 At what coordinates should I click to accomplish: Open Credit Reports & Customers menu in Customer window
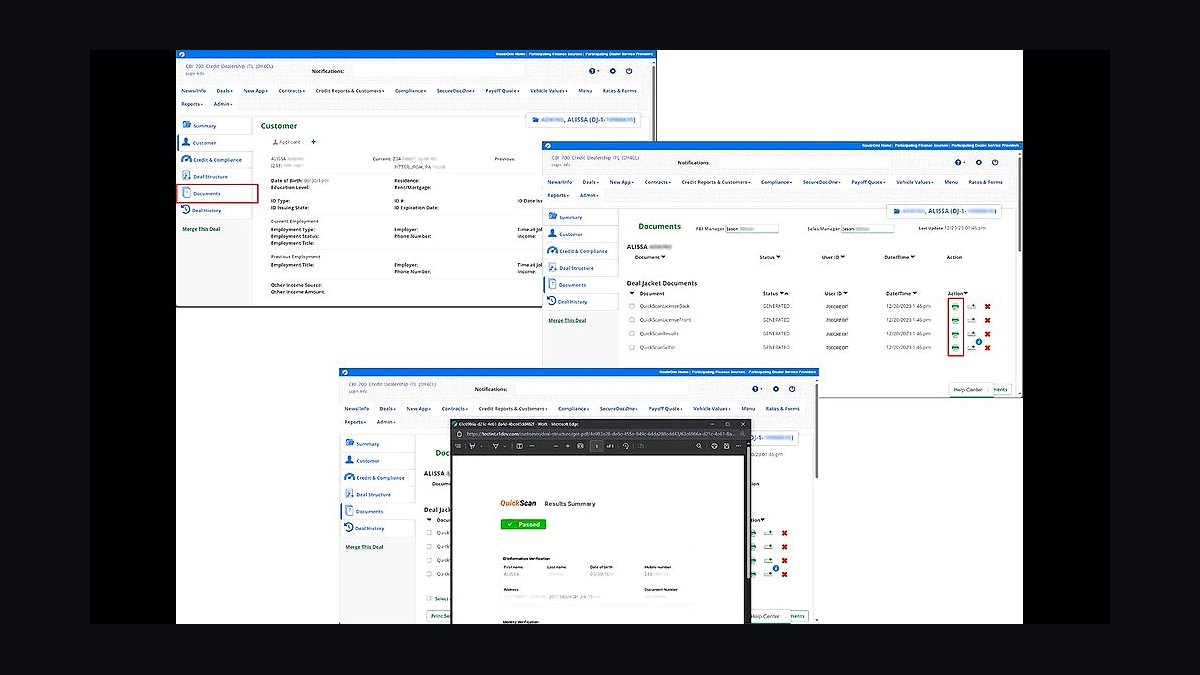tap(350, 91)
